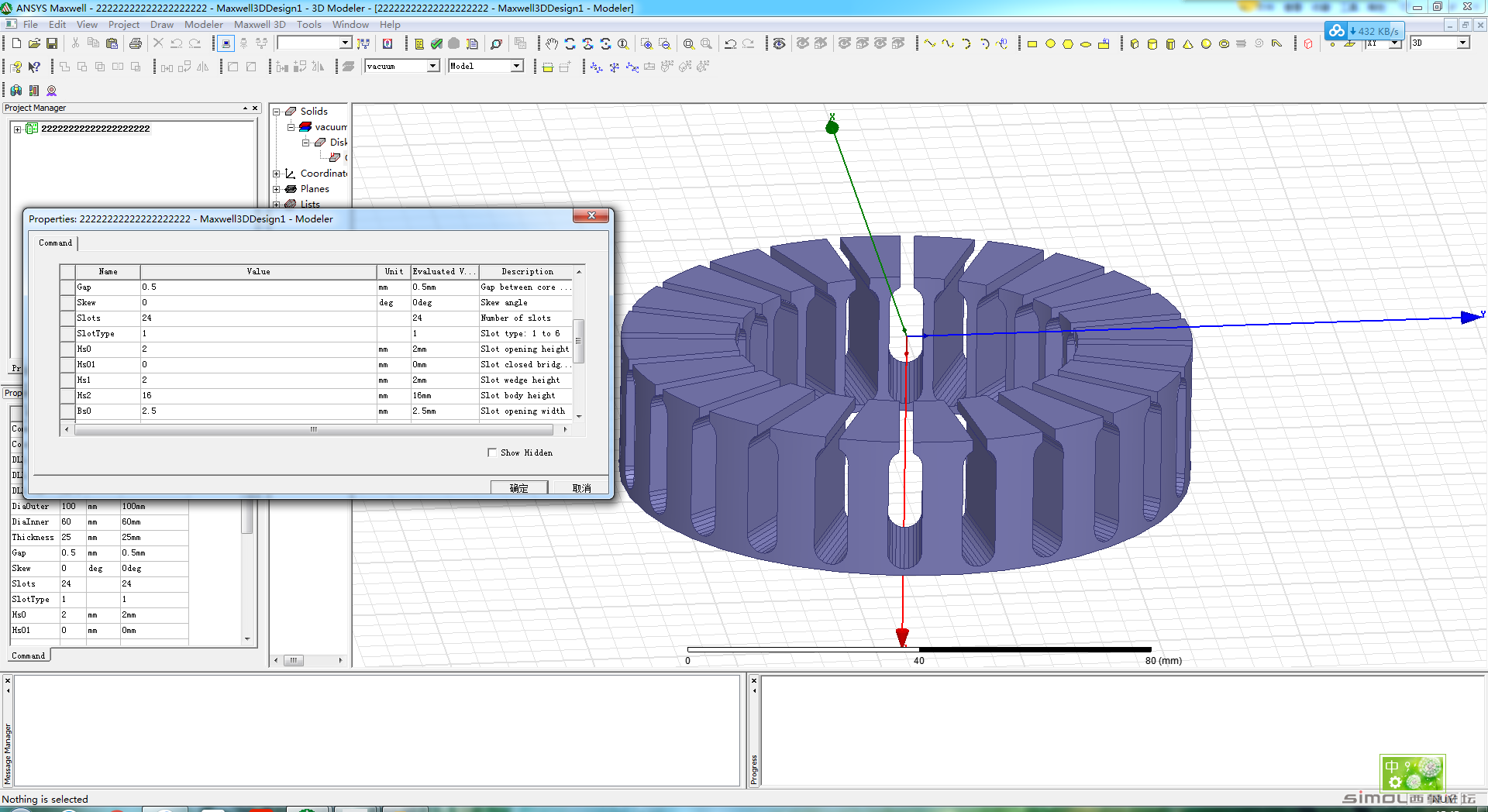Create a new project from the toolbar
The height and width of the screenshot is (812, 1488).
16,43
